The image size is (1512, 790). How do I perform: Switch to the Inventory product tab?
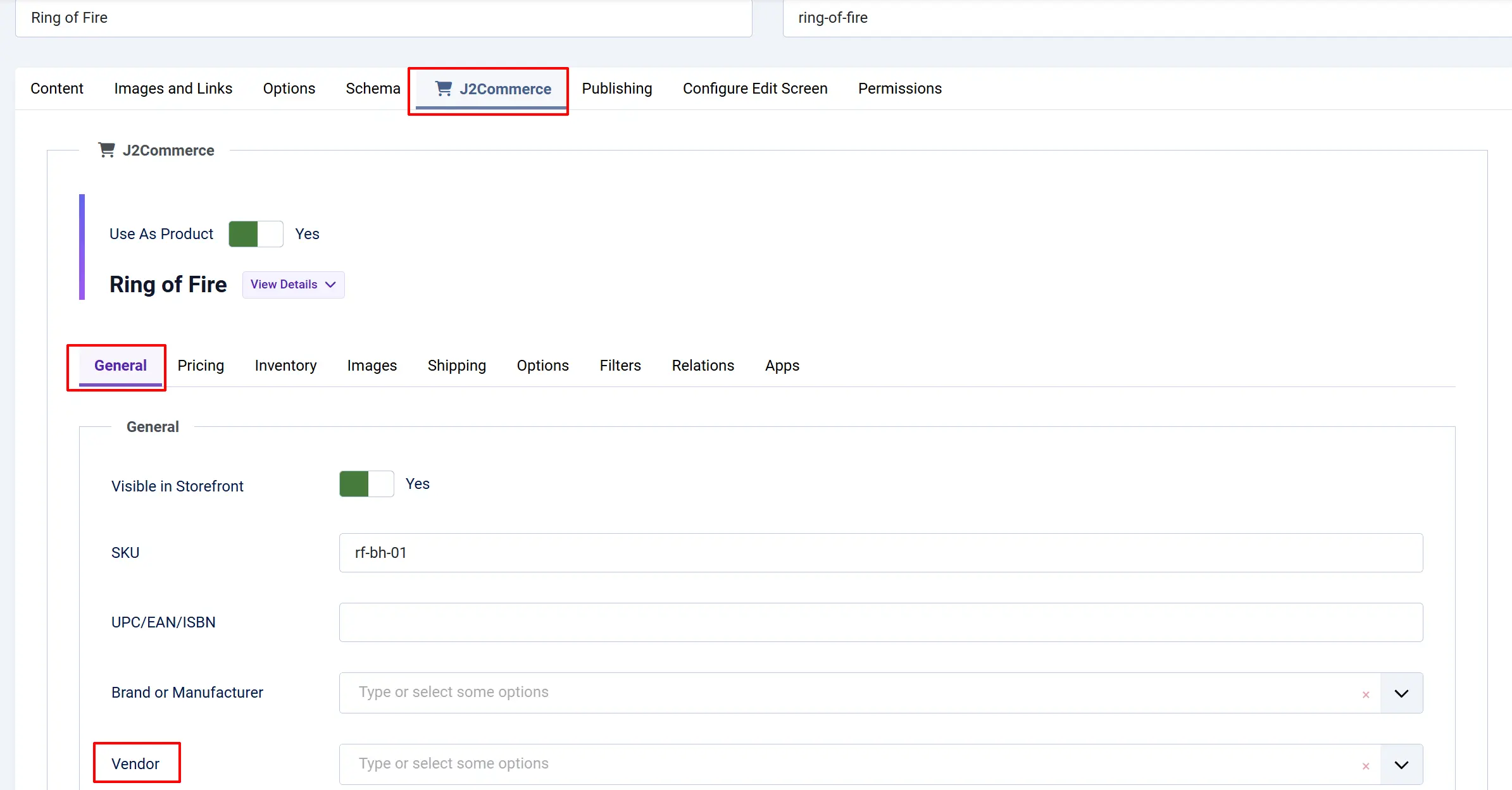pos(285,366)
